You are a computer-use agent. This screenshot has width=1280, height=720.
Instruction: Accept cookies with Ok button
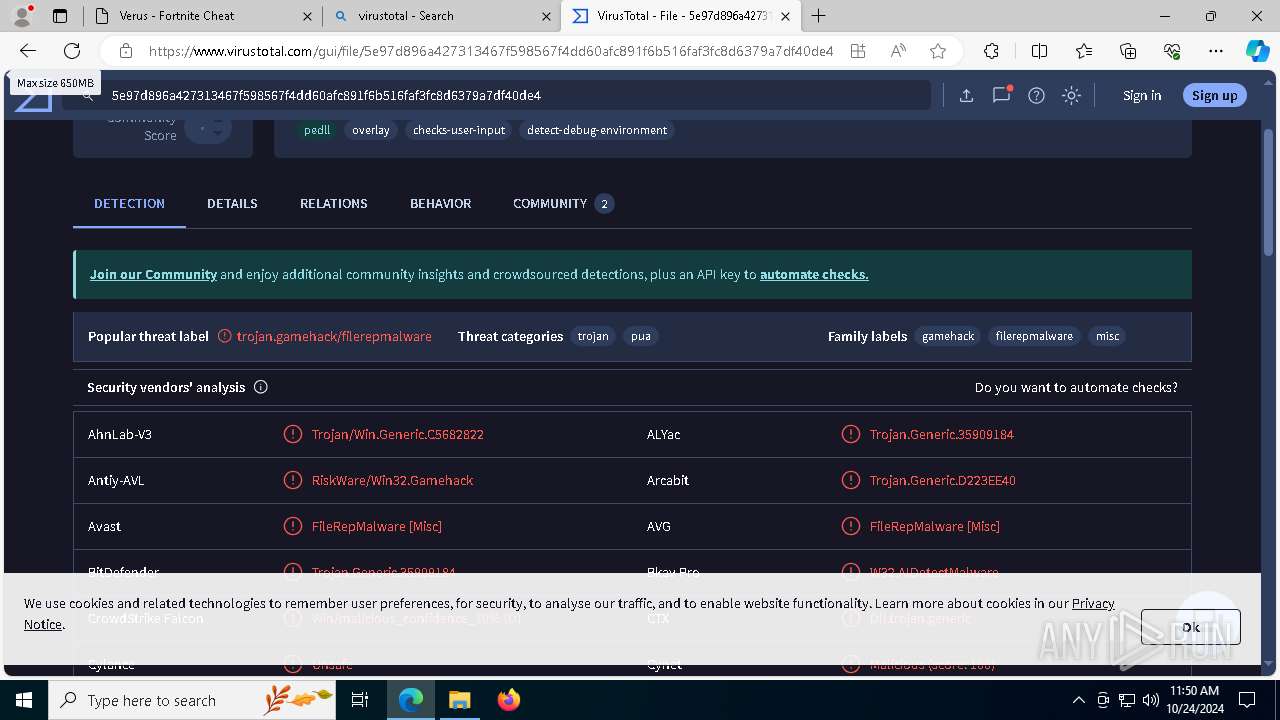(x=1191, y=627)
